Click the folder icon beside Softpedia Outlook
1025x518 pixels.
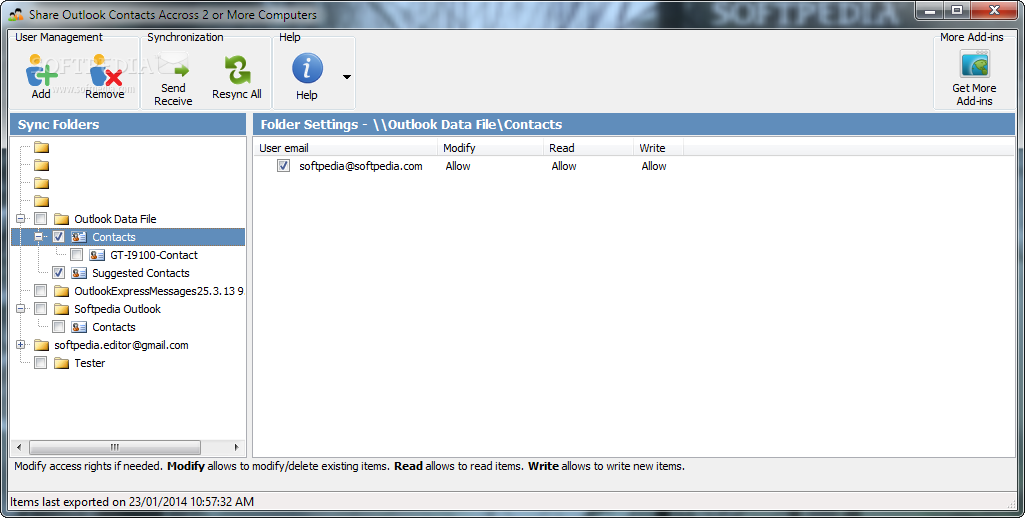point(61,309)
